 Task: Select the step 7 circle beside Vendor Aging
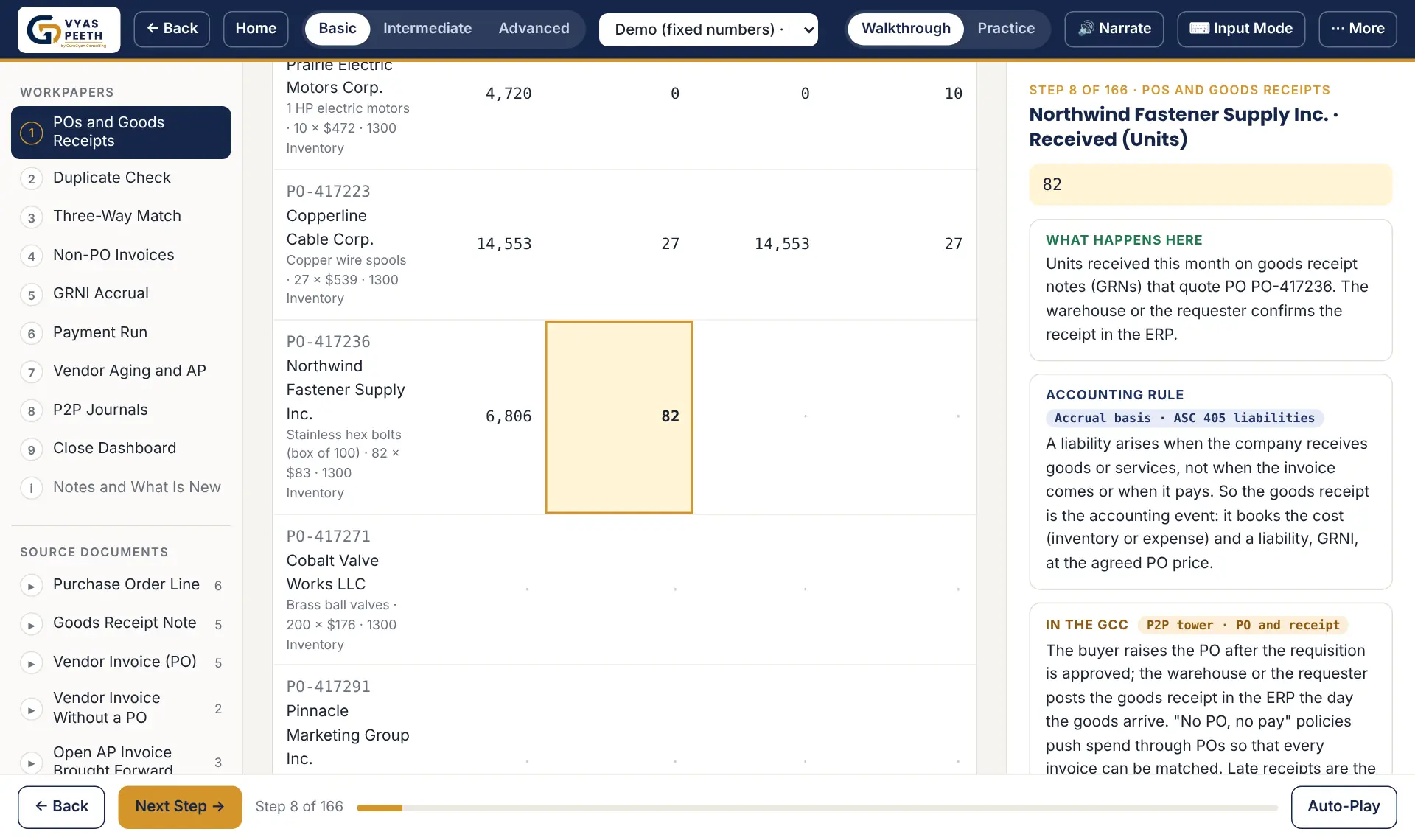(31, 372)
